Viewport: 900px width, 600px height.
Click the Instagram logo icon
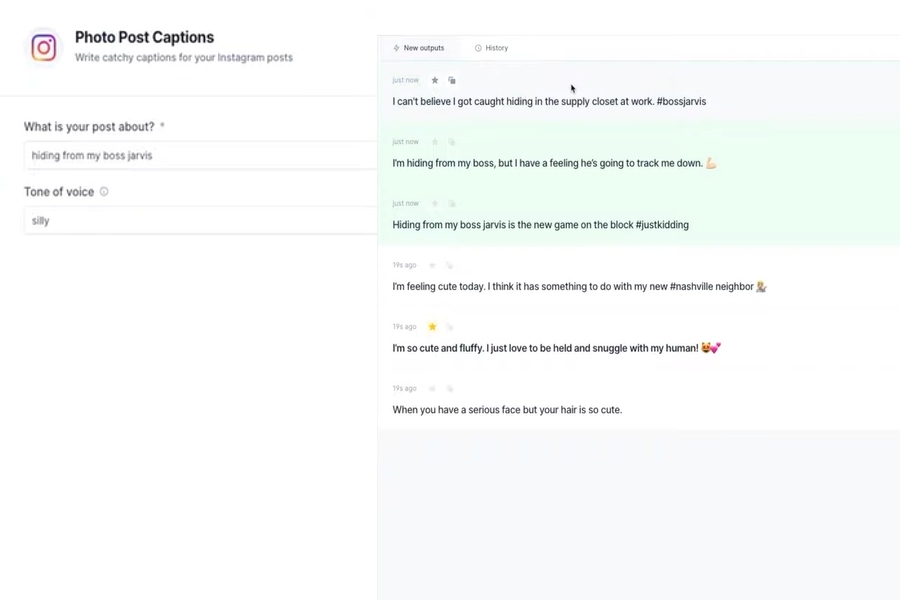(44, 47)
